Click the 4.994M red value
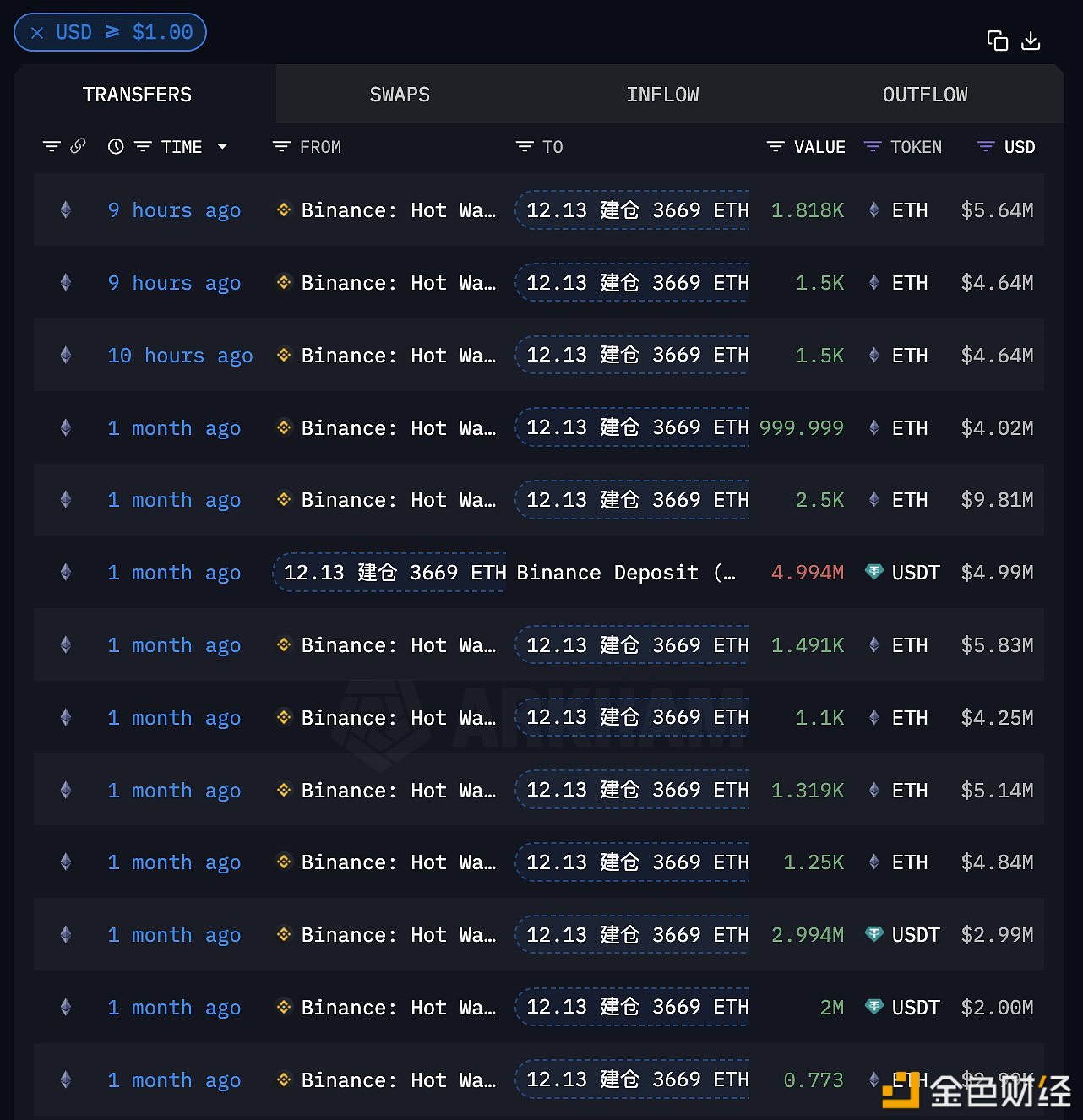1083x1120 pixels. 808,573
